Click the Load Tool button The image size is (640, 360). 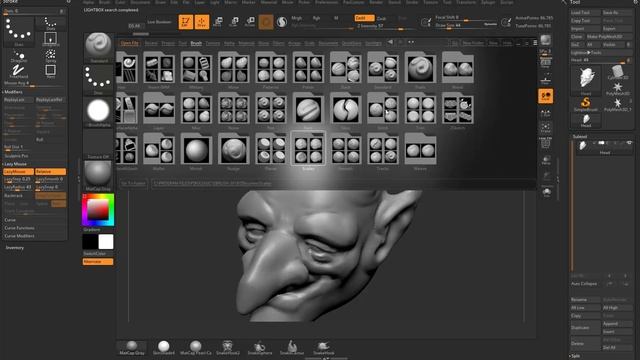585,13
